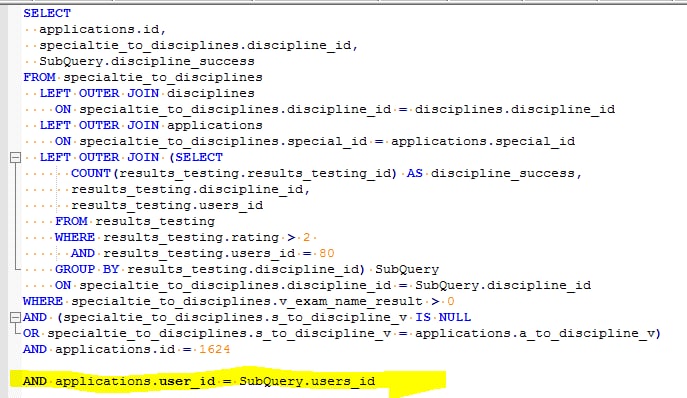Image resolution: width=687 pixels, height=398 pixels.
Task: Collapse the AND (specialtie_to_disciplines fold marker
Action: click(15, 317)
